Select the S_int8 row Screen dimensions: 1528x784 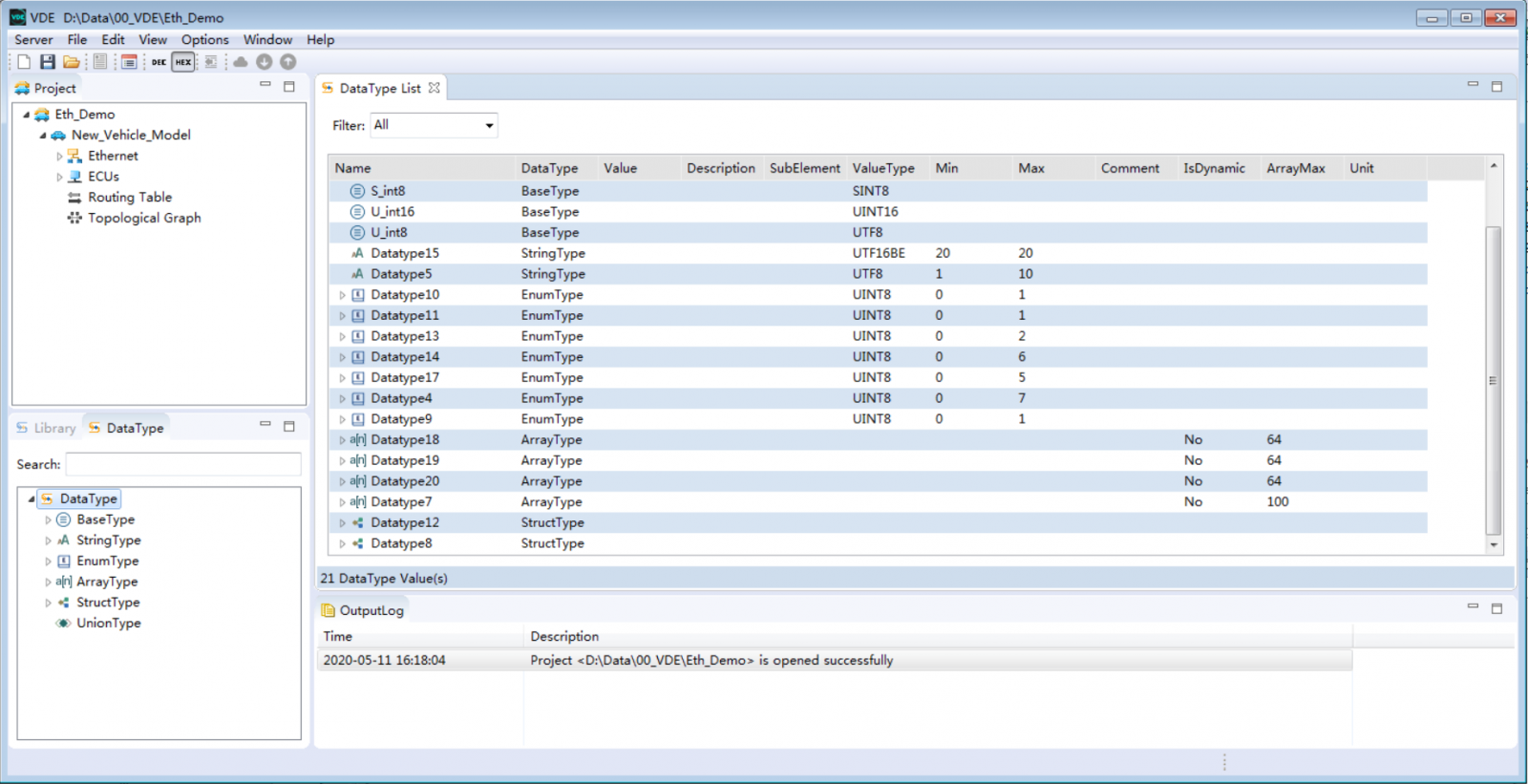click(878, 191)
